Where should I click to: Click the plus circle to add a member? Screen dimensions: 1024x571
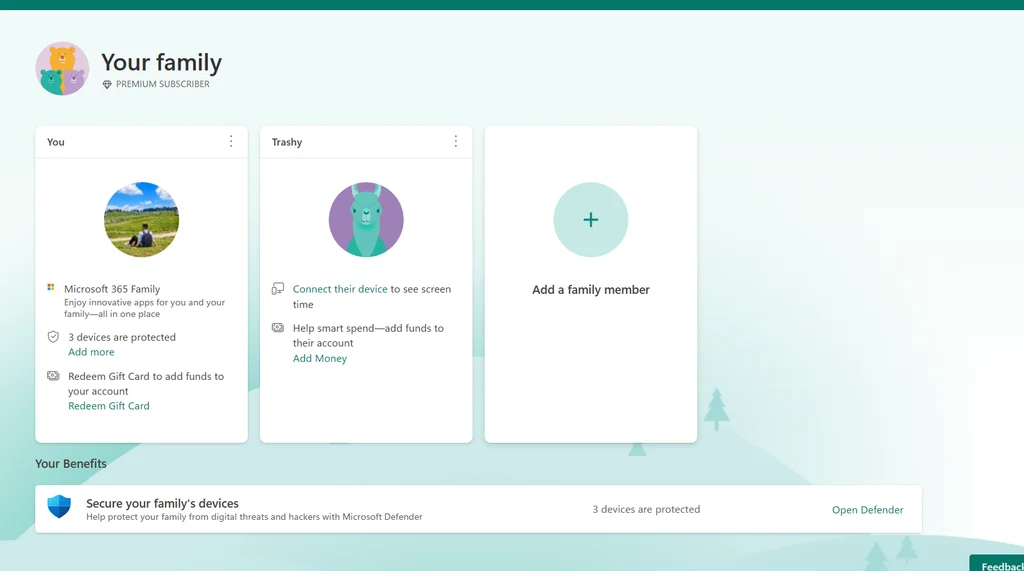coord(591,220)
